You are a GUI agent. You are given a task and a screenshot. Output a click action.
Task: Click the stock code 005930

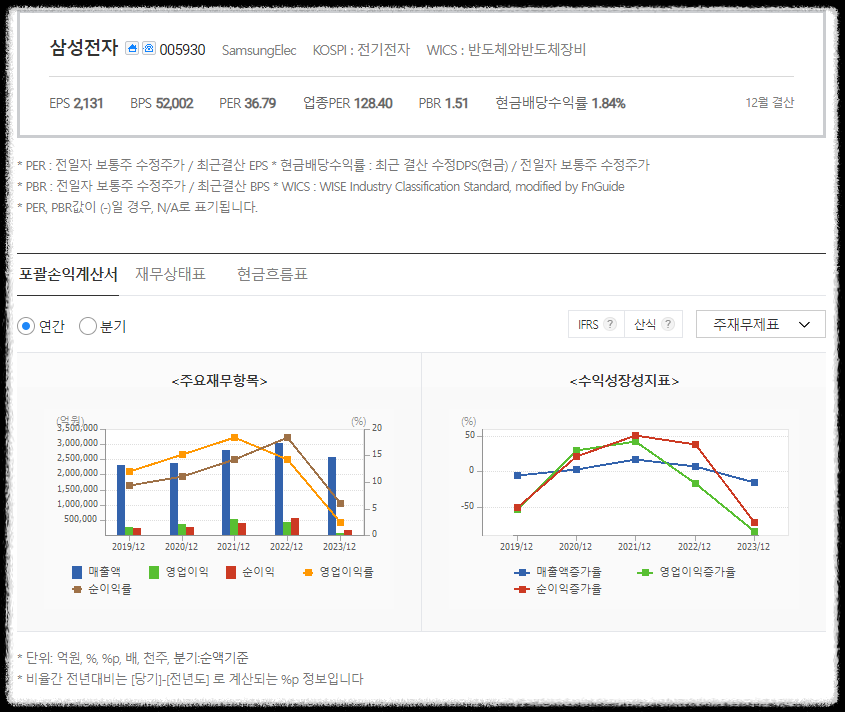point(182,50)
